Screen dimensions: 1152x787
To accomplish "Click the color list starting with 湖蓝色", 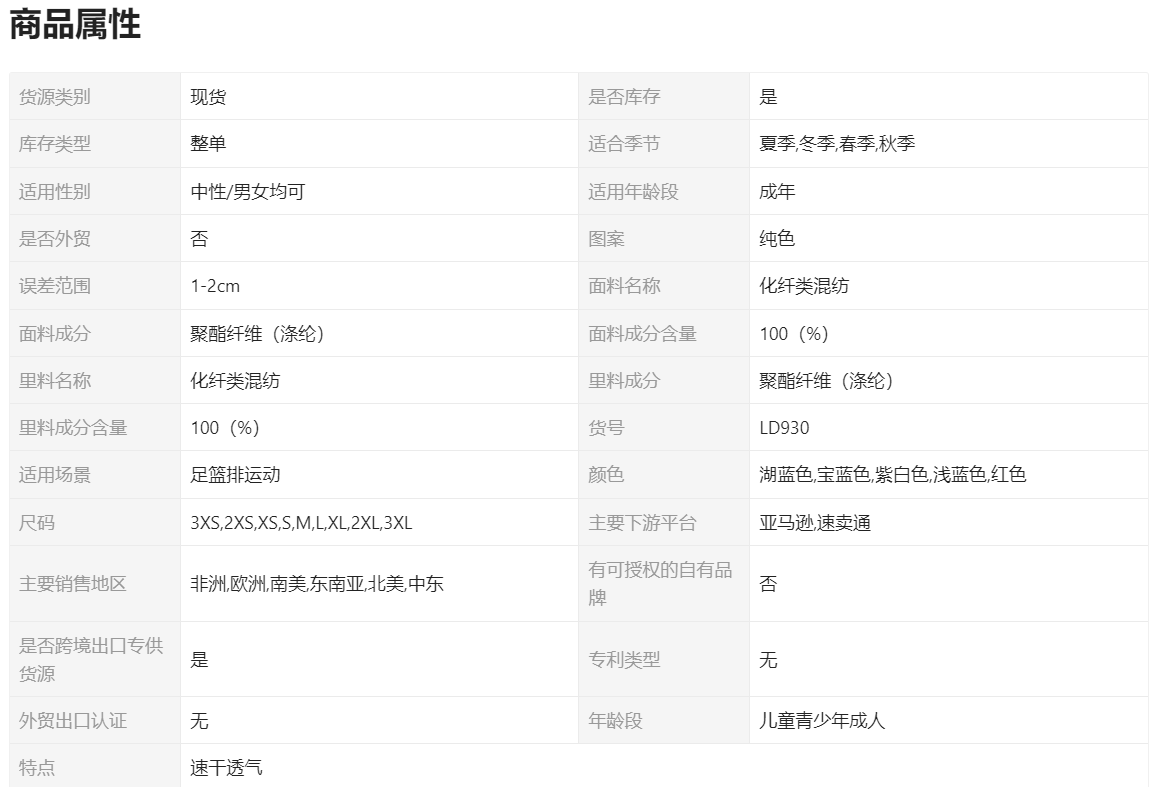I will tap(892, 475).
